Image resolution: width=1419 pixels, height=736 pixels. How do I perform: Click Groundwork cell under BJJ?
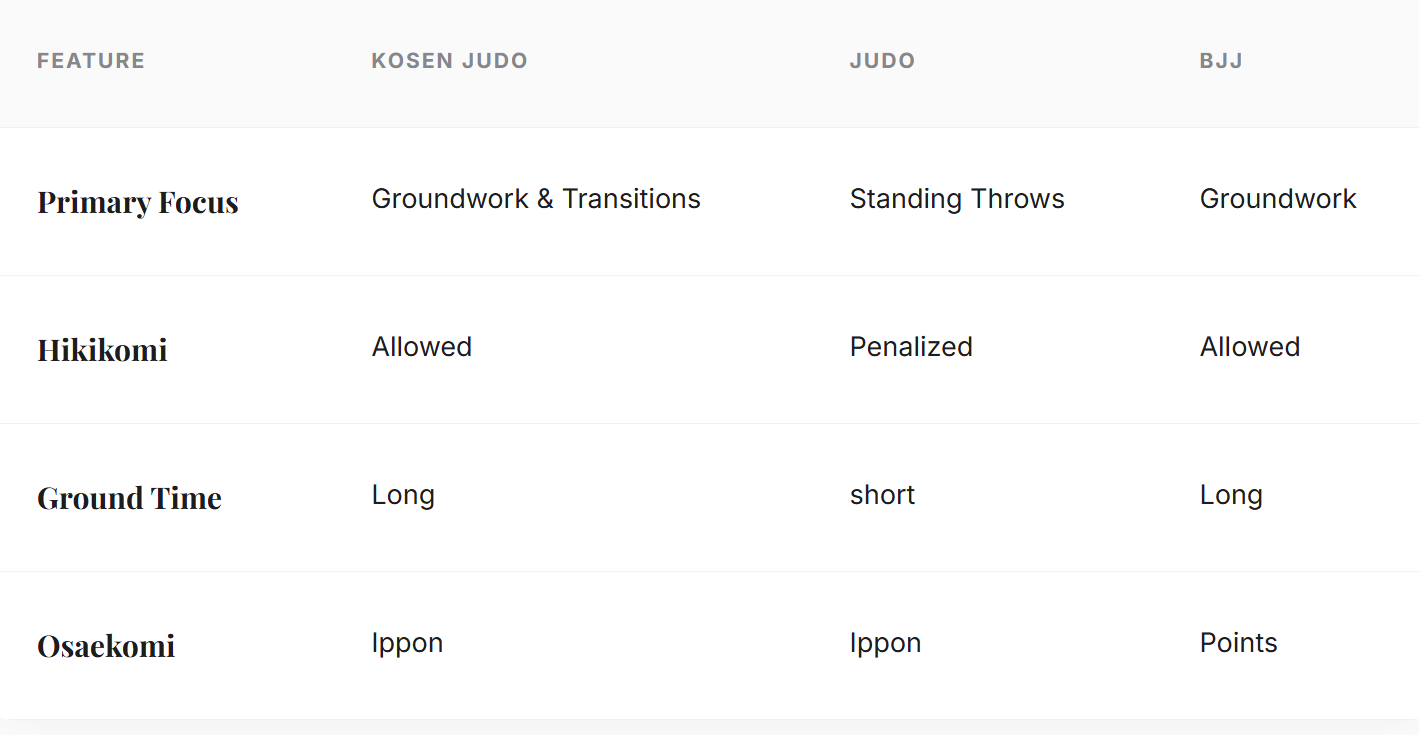(x=1278, y=199)
